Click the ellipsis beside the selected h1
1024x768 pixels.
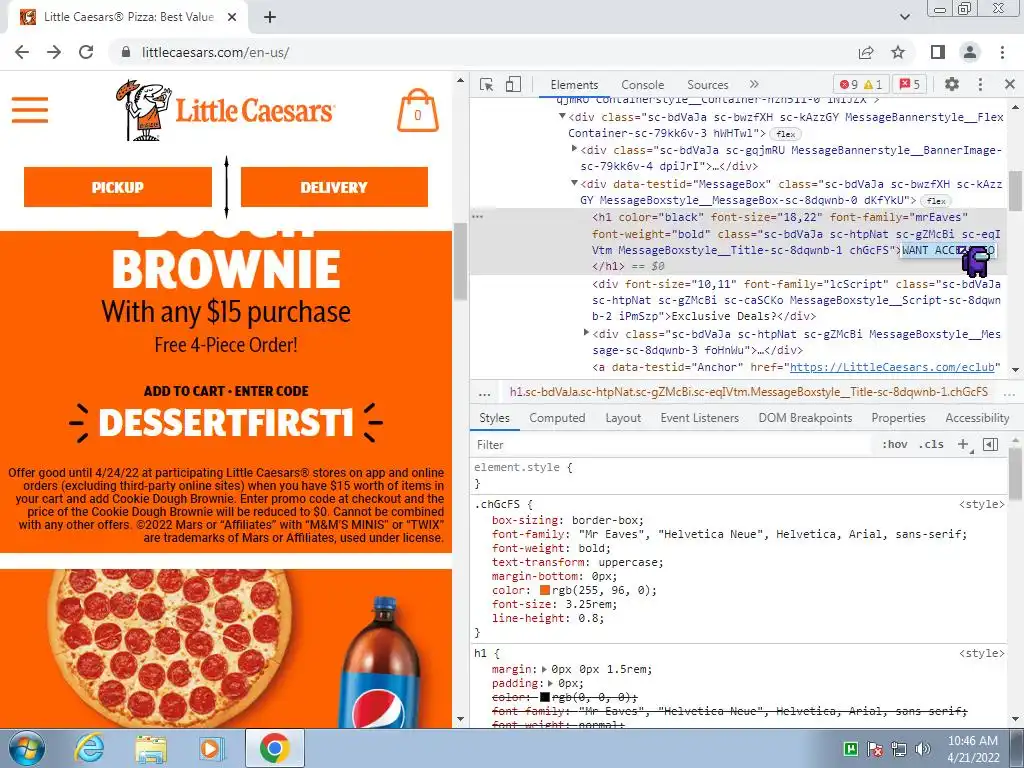pos(478,217)
